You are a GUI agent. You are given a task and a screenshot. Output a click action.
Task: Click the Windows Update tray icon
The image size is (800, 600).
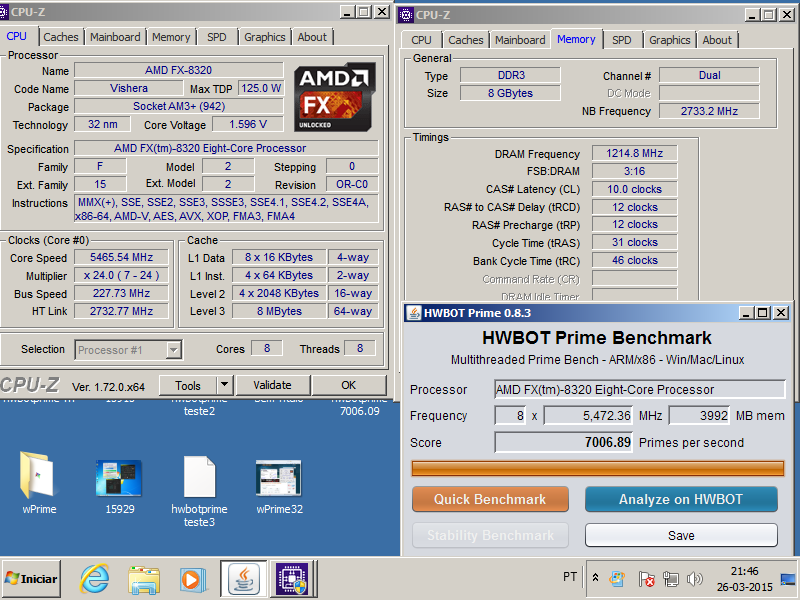click(x=617, y=579)
